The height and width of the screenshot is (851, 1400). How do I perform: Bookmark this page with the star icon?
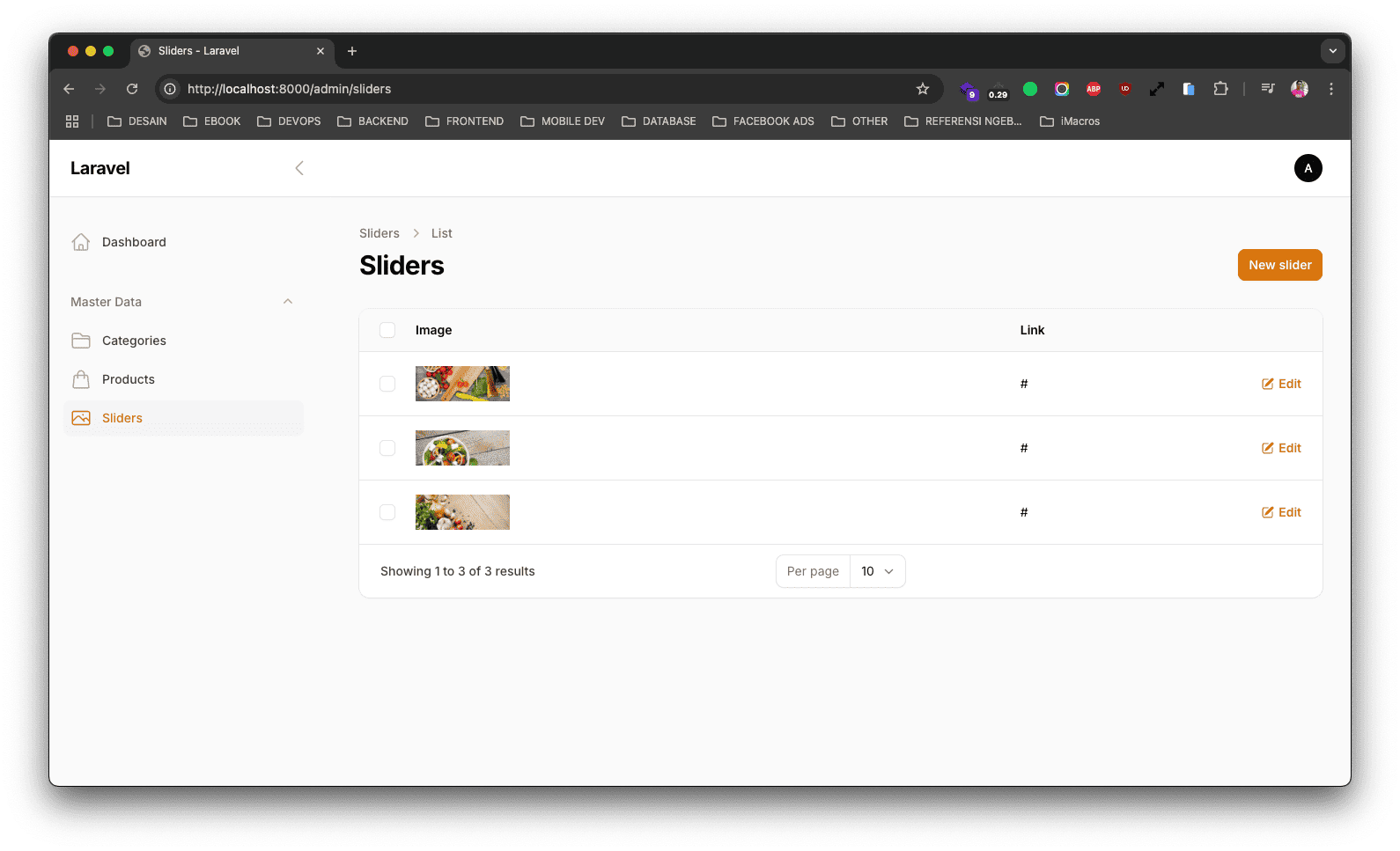click(x=922, y=89)
